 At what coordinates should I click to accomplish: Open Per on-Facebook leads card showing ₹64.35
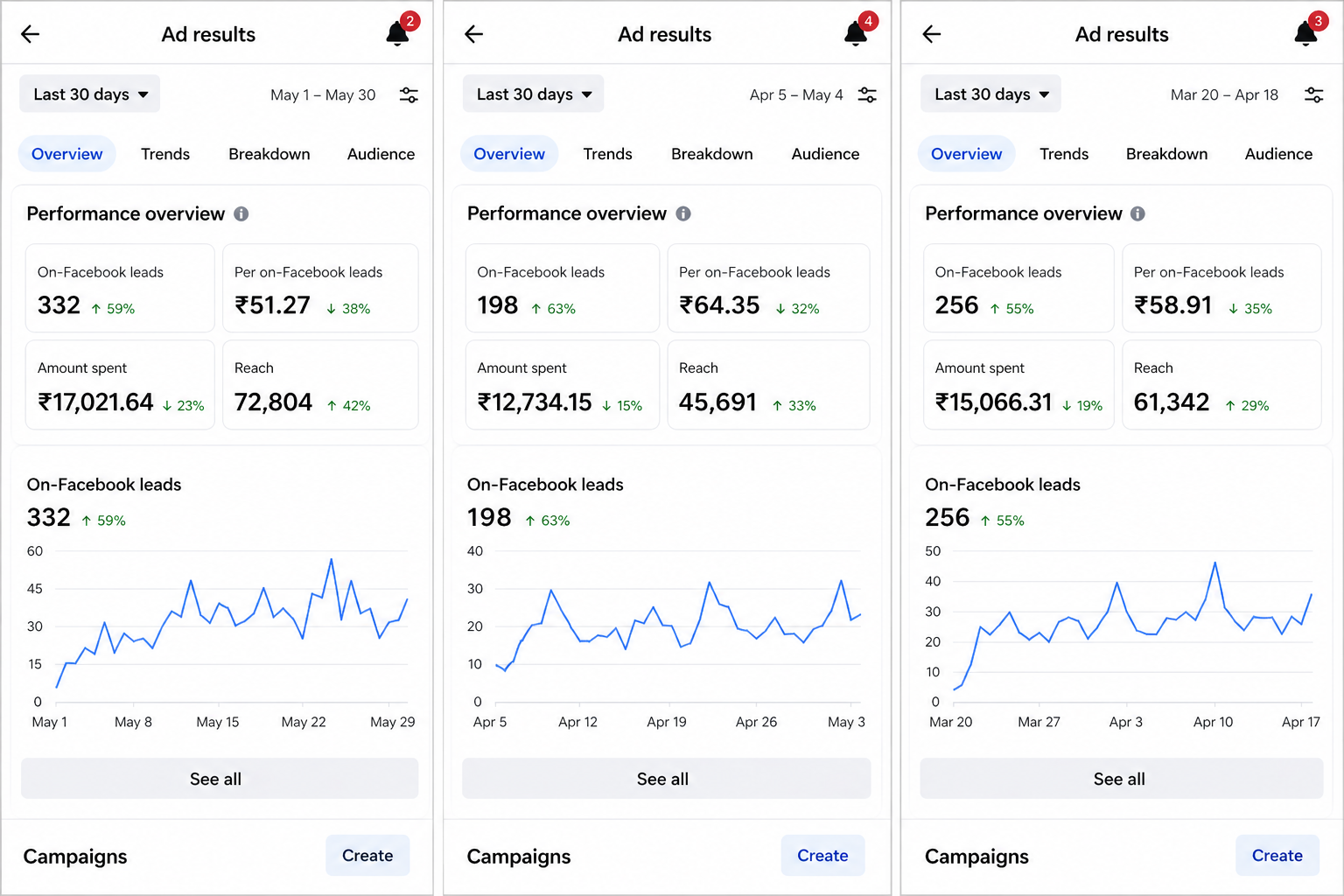pyautogui.click(x=768, y=288)
